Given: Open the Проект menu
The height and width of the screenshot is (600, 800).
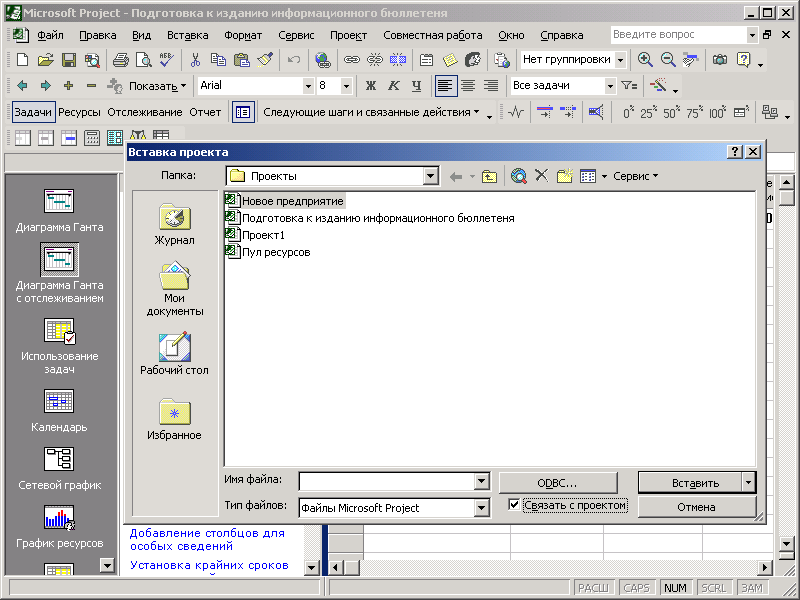Looking at the screenshot, I should 348,35.
